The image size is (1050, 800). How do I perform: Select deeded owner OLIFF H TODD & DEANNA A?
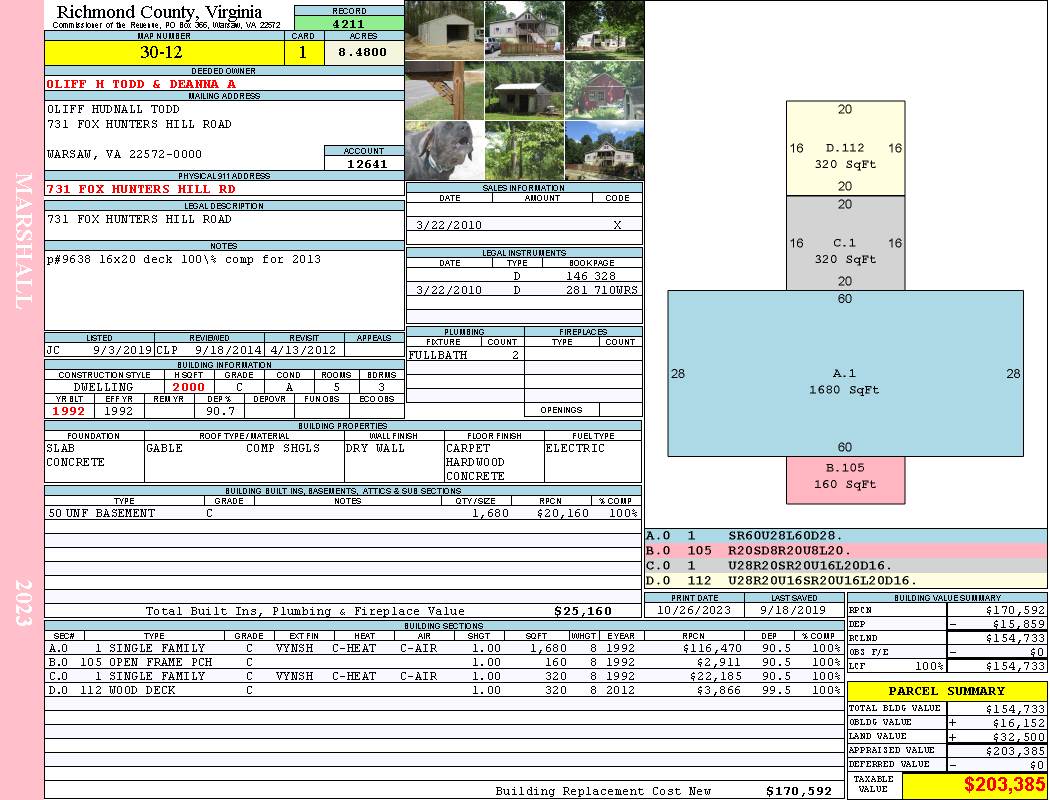click(x=141, y=84)
